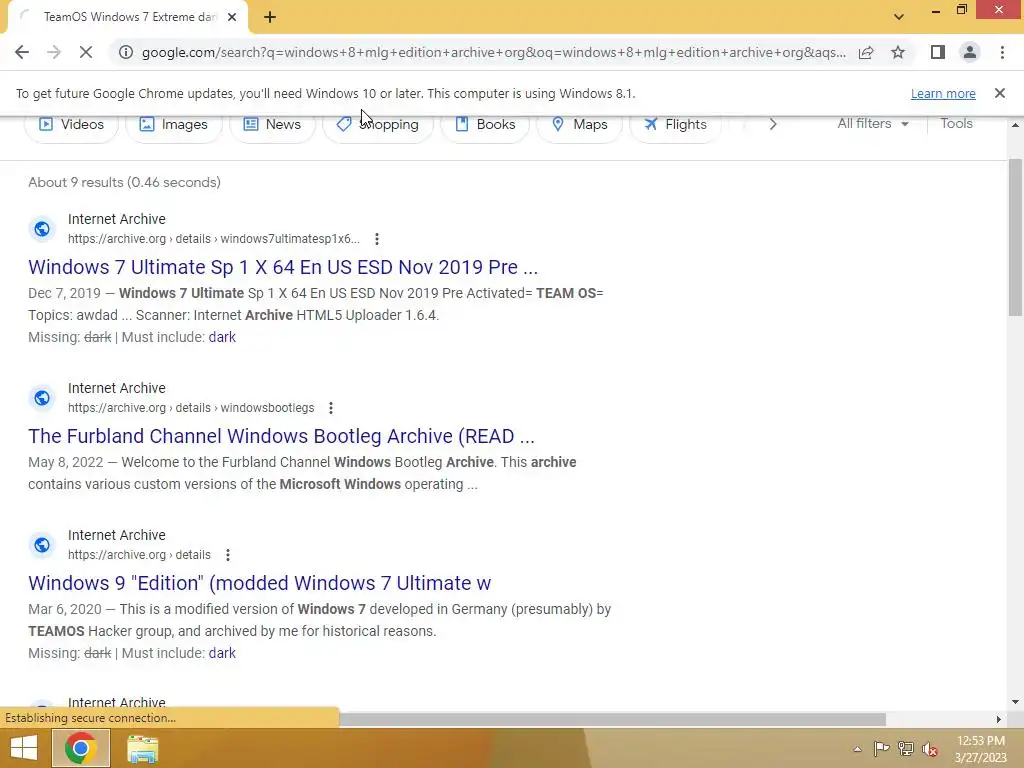Click the horizontal scrollbar thumb
Viewport: 1024px width, 768px height.
[x=612, y=719]
